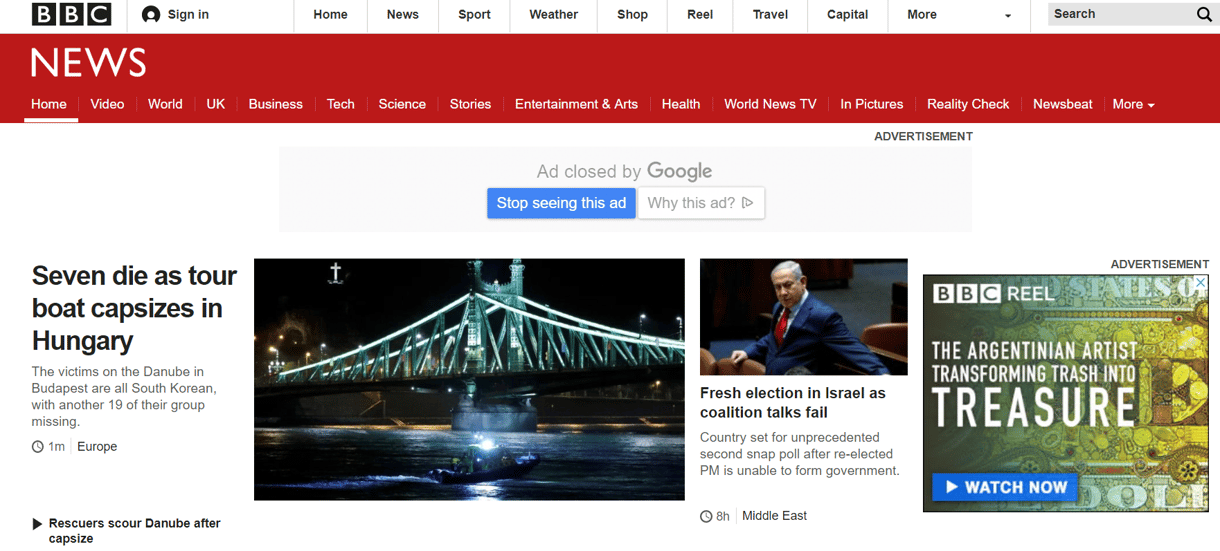Click the Argentinian artist BBC Reel ad image
Screen dimensions: 1220x551
tap(1065, 393)
